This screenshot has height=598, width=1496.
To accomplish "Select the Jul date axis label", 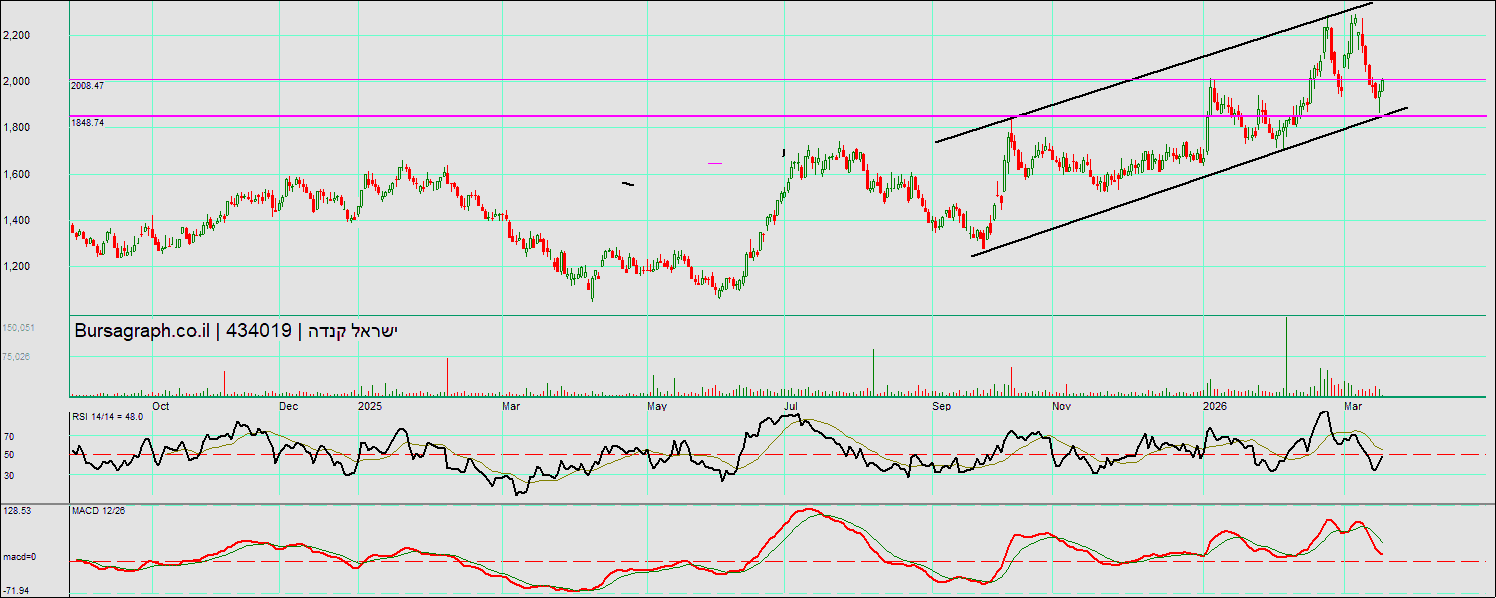I will click(790, 407).
